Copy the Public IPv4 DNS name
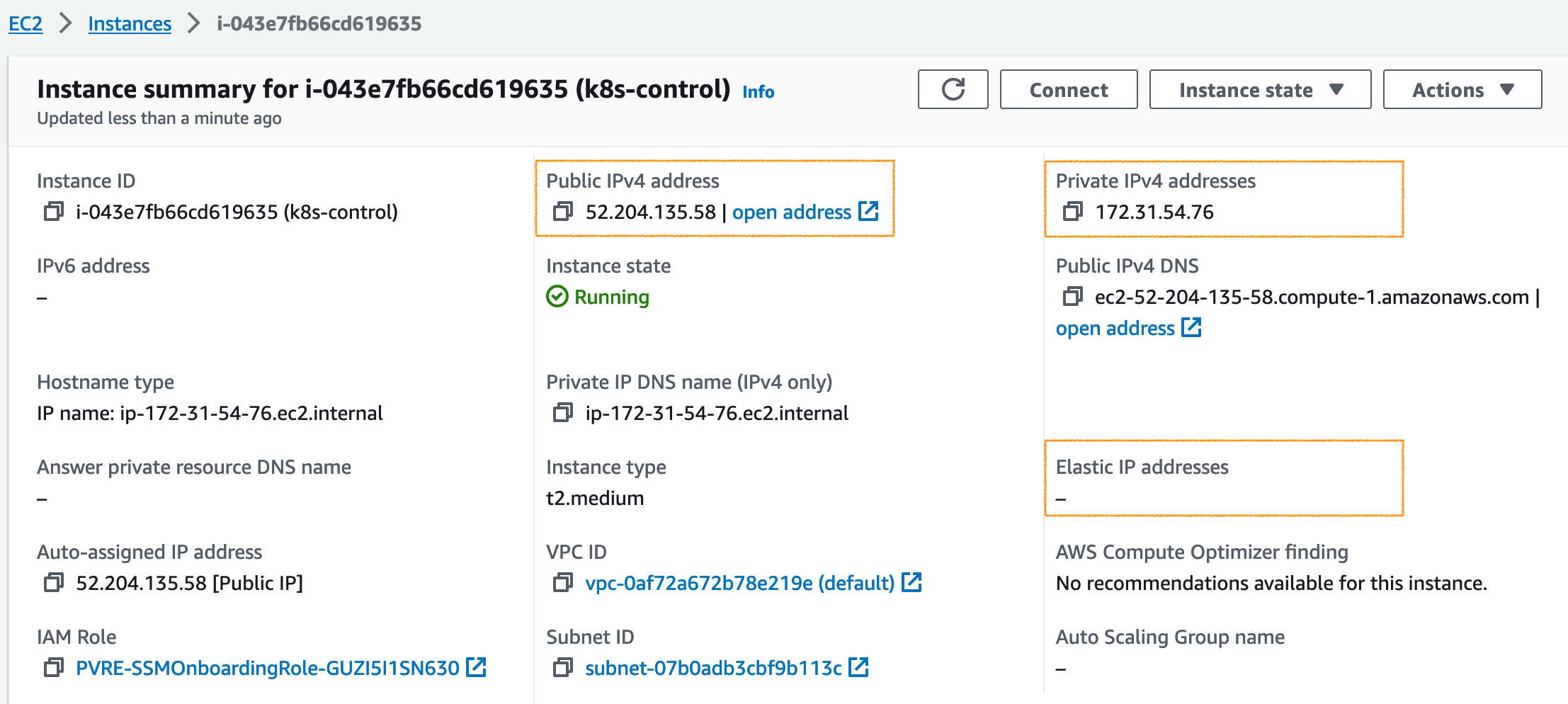Screen dimensions: 1568x704 coord(1072,297)
